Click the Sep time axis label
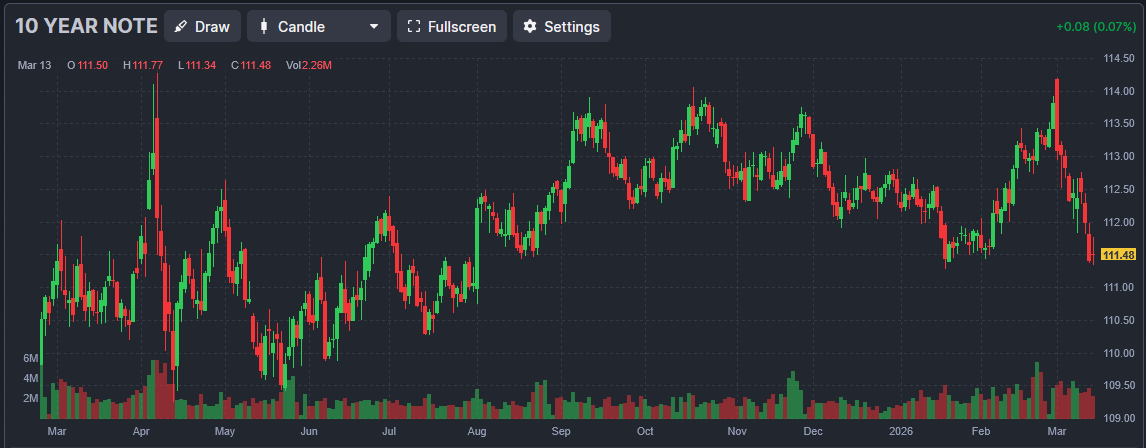 [561, 431]
